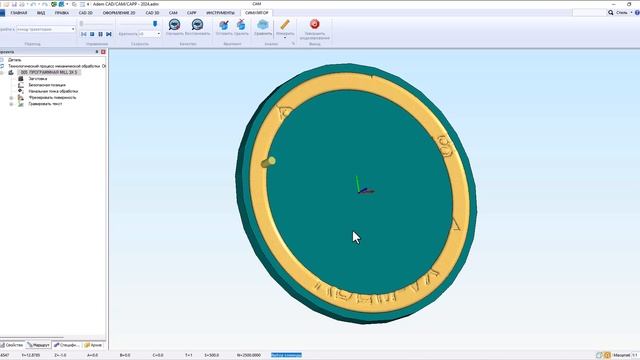Switch to the Специф... bottom tab
The image size is (640, 360).
pyautogui.click(x=67, y=345)
